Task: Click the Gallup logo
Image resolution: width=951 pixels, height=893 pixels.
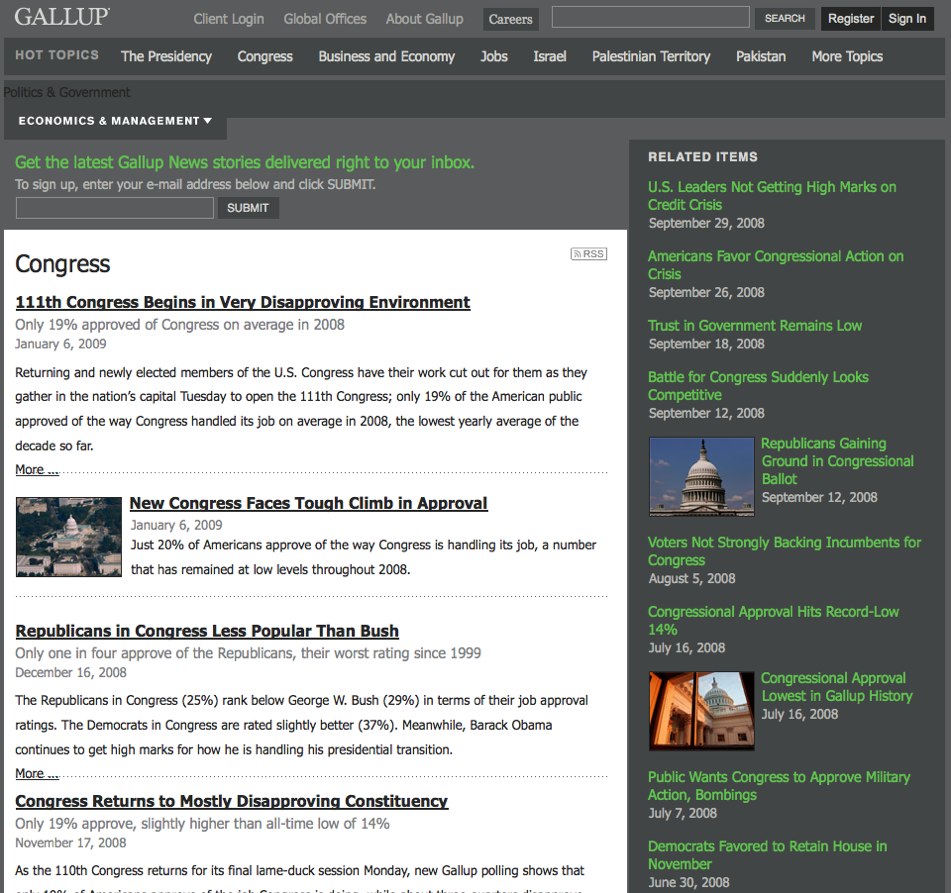Action: pos(62,17)
